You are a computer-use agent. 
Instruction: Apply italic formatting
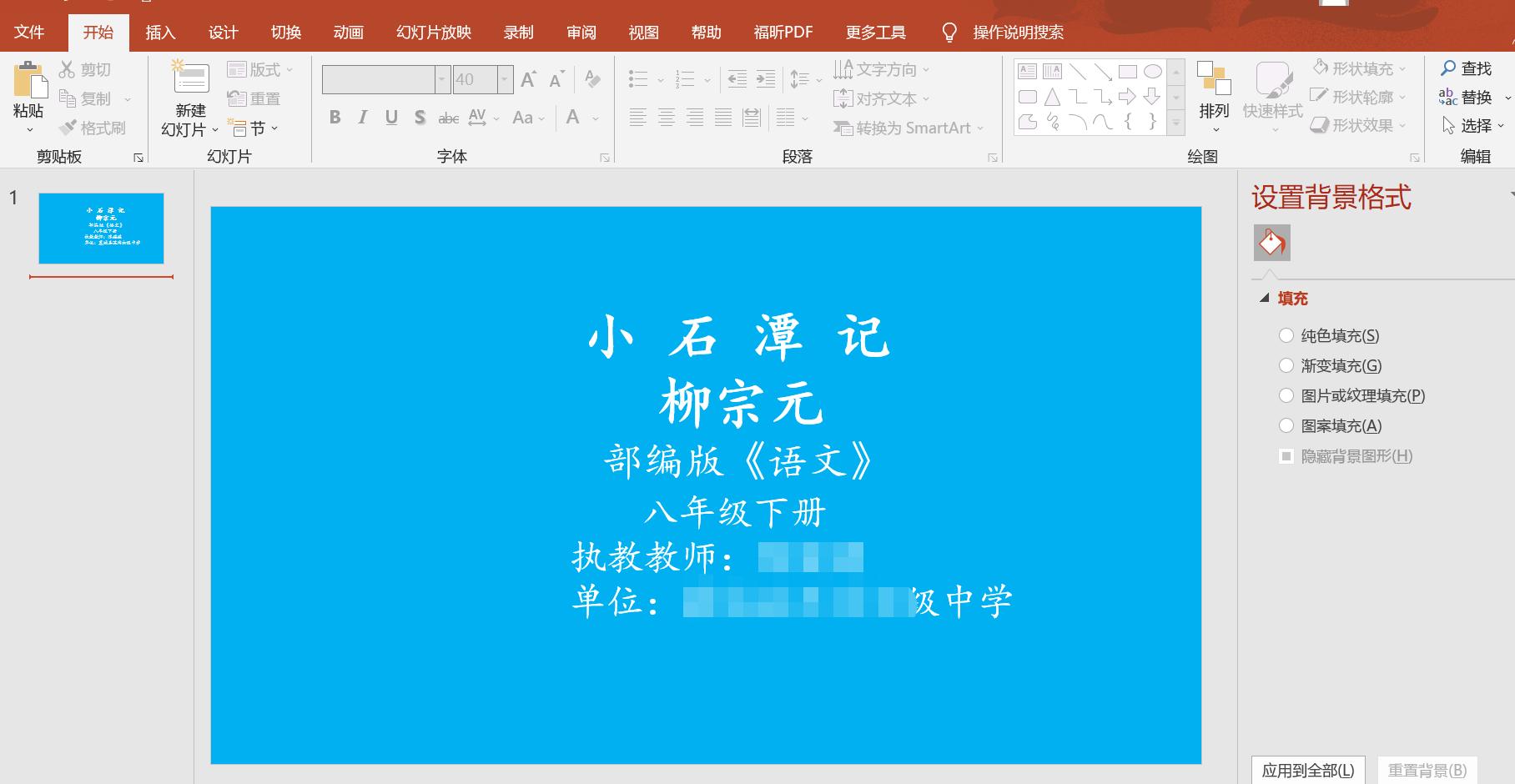362,118
